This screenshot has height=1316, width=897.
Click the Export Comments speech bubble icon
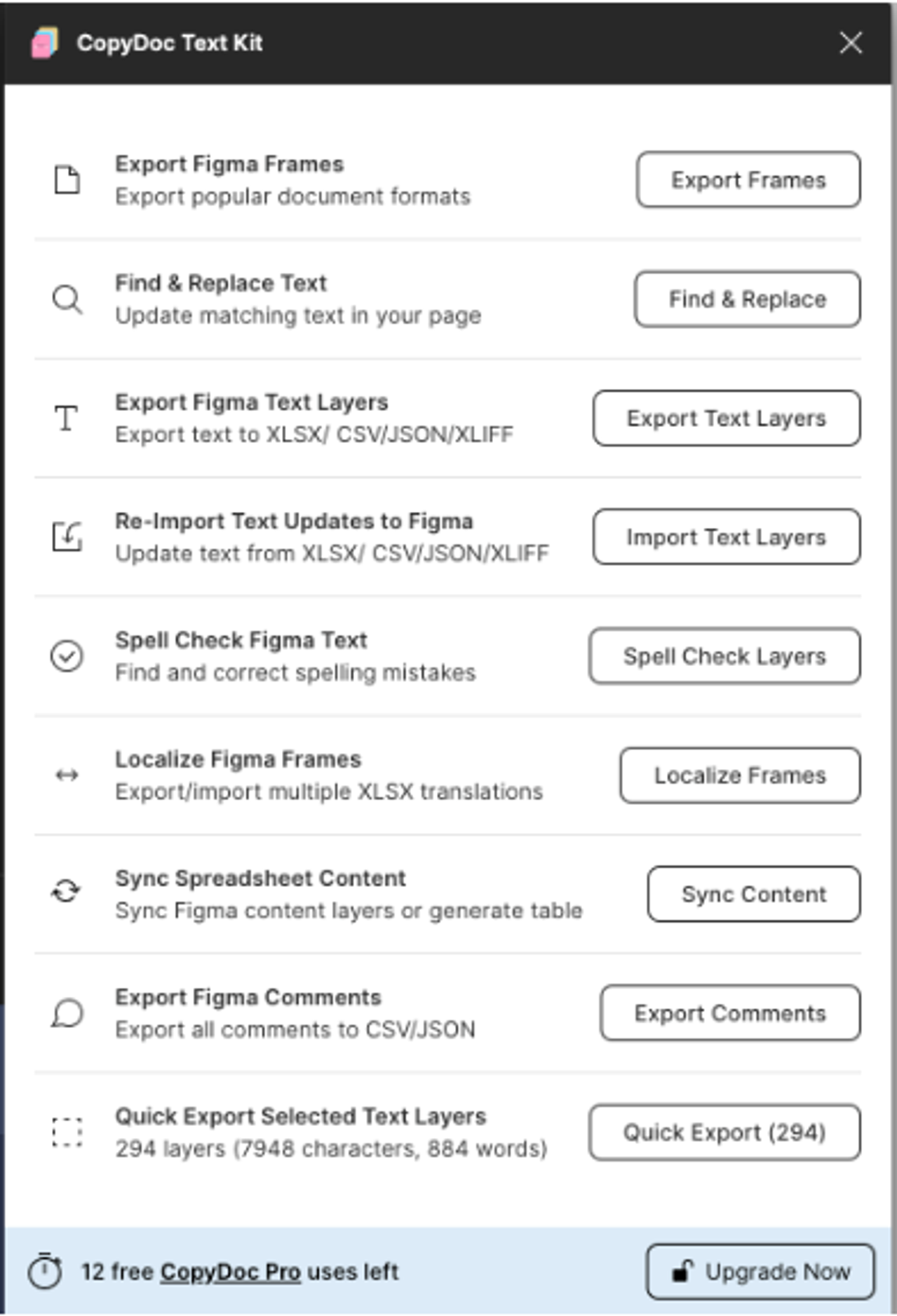[66, 1013]
